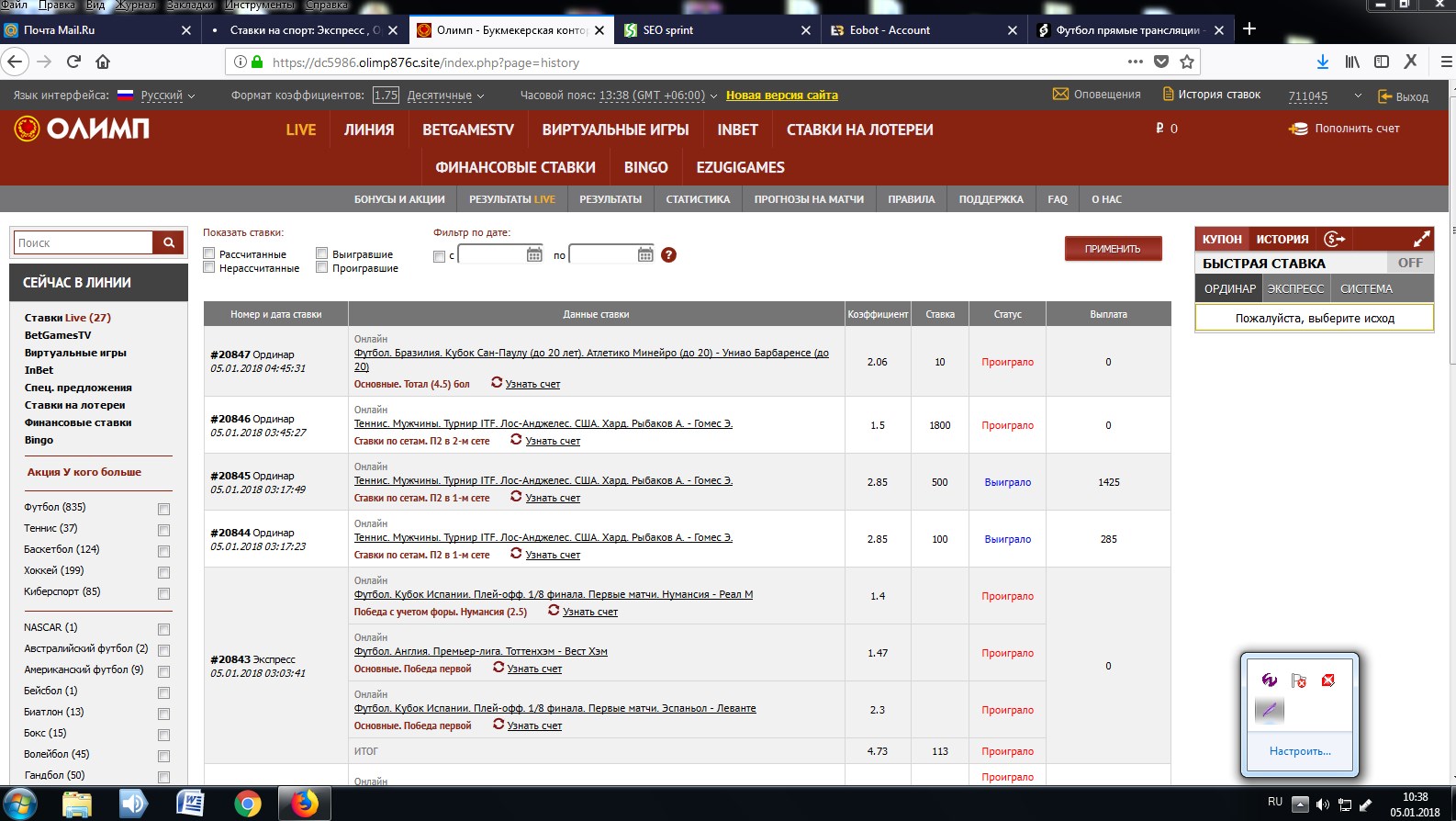
Task: Open the volume icon in system tray
Action: click(x=1322, y=804)
